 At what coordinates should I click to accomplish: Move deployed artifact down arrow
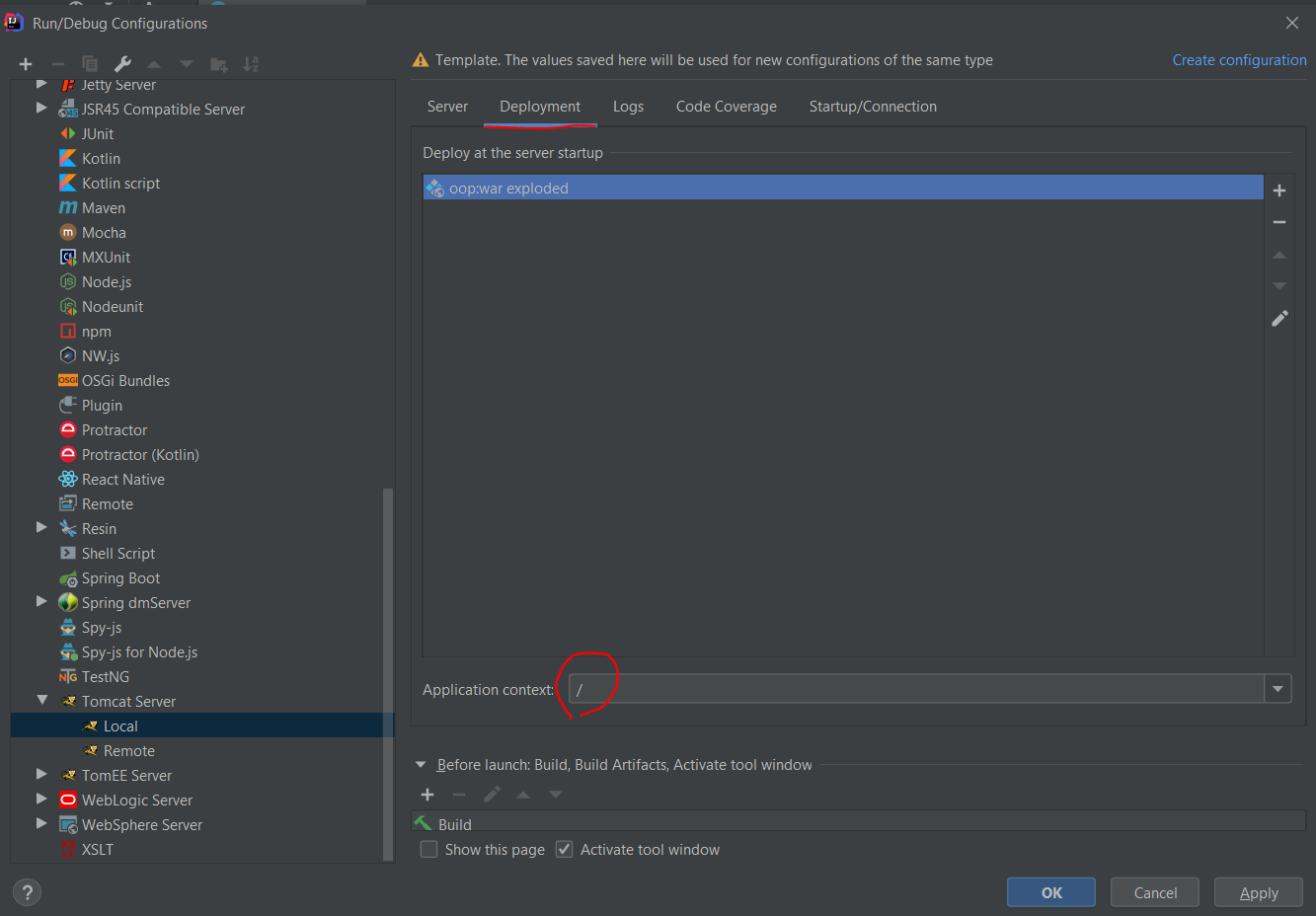[1279, 286]
